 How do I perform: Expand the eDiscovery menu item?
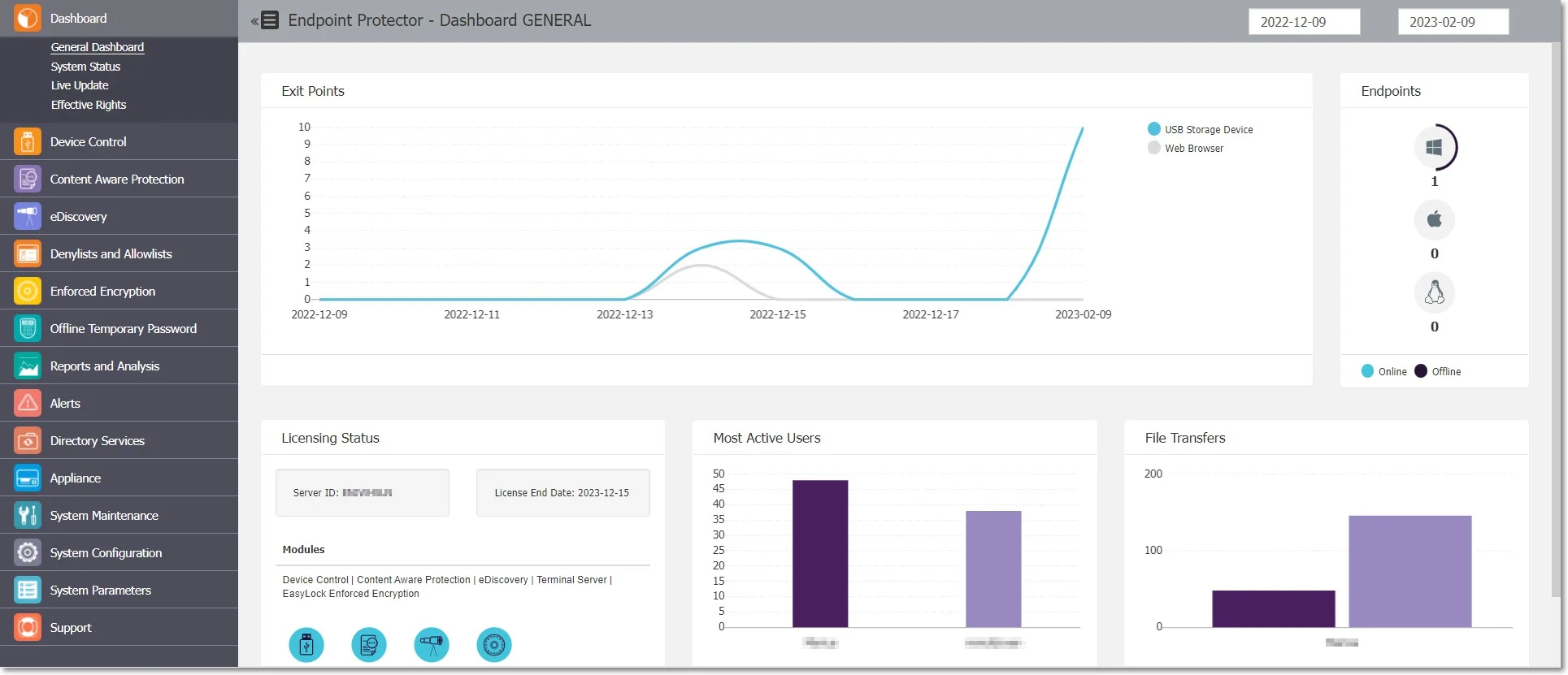pos(119,216)
